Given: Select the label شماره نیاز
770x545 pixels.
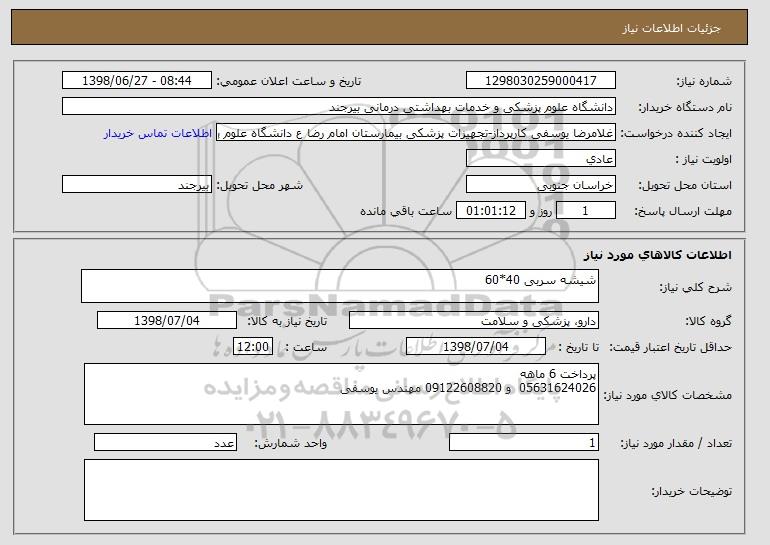Looking at the screenshot, I should coord(704,82).
